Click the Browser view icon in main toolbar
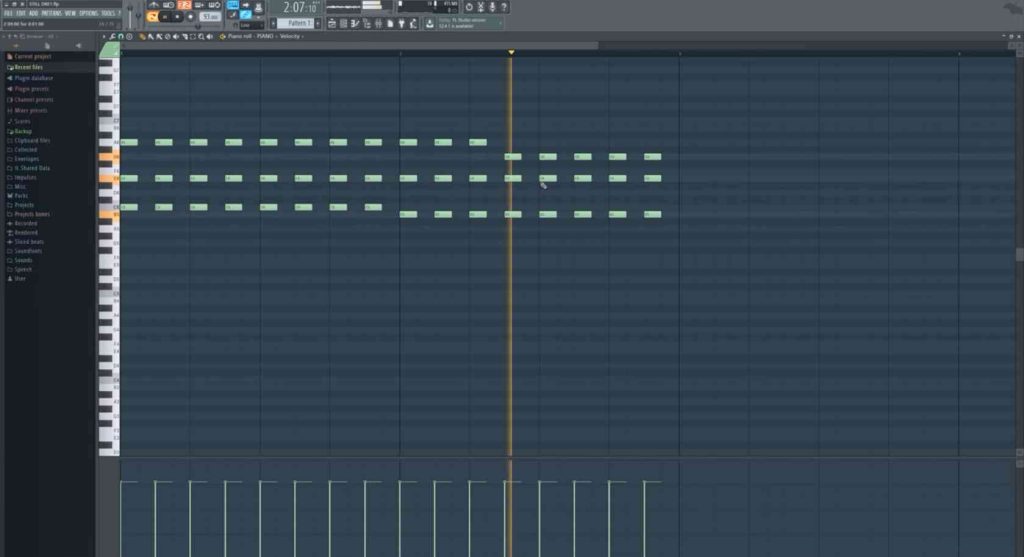Viewport: 1024px width, 557px height. point(366,24)
